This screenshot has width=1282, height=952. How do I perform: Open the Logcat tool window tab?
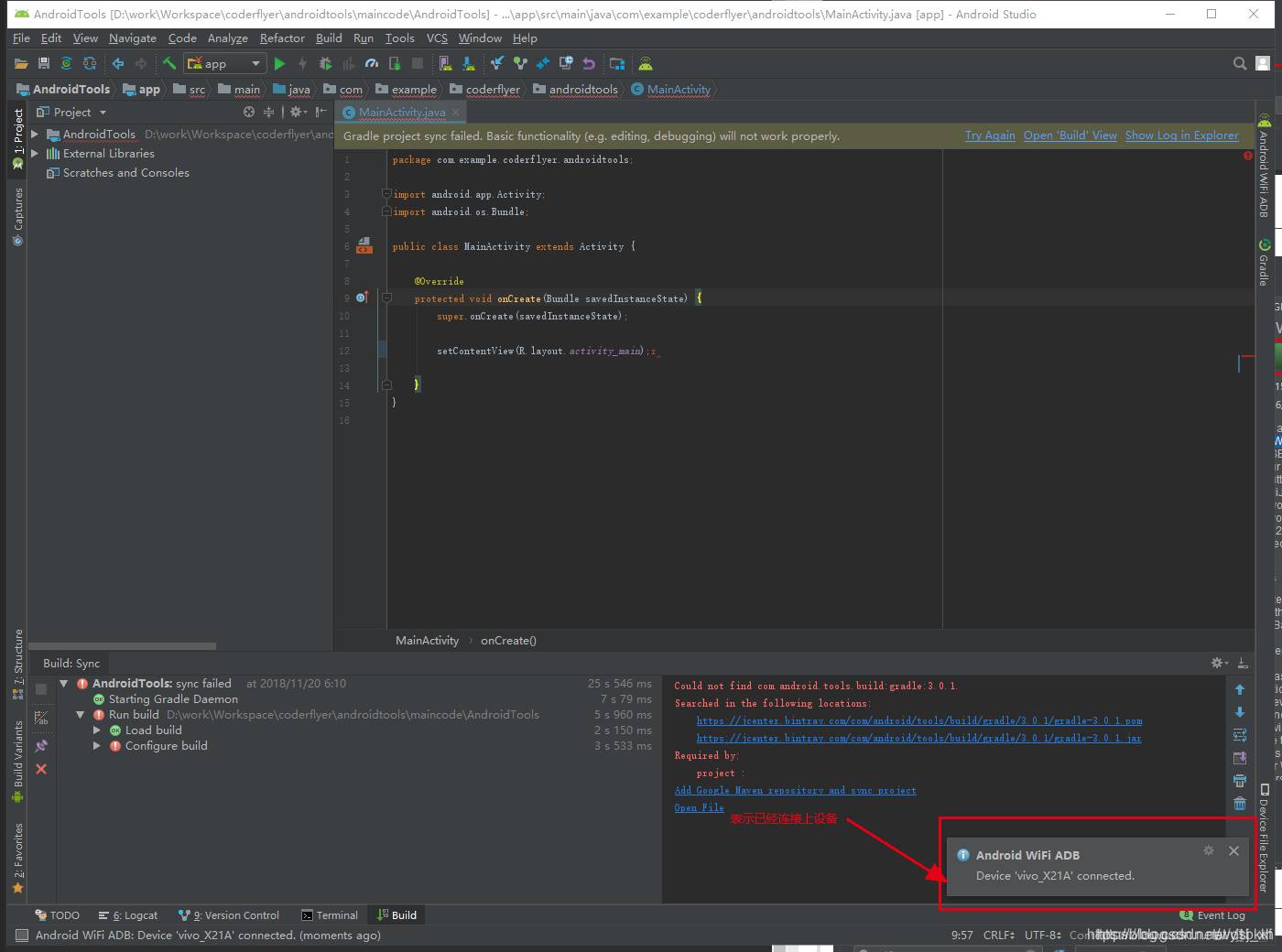(x=128, y=914)
